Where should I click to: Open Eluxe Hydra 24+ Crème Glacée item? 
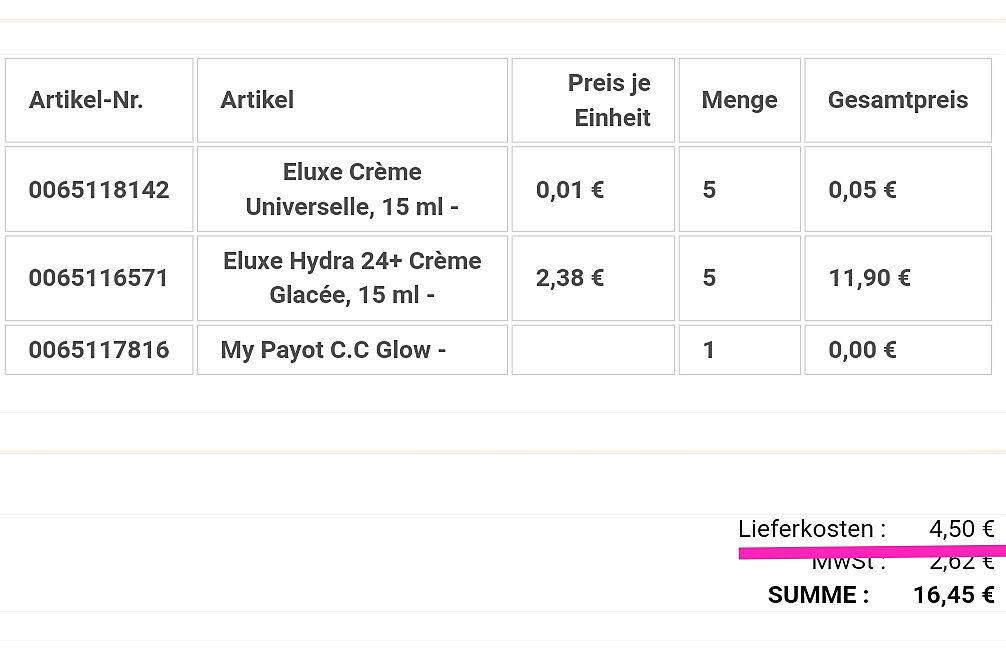(x=352, y=278)
